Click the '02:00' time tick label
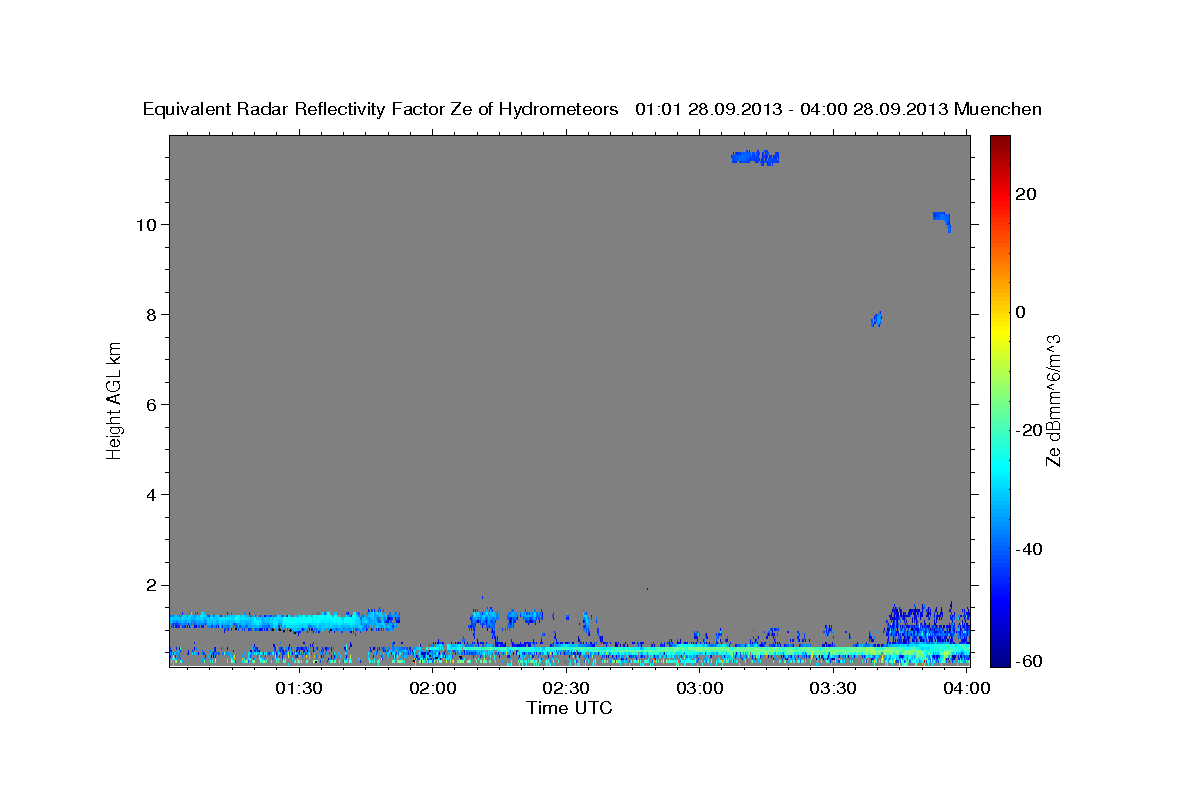1200x800 pixels. (x=434, y=689)
